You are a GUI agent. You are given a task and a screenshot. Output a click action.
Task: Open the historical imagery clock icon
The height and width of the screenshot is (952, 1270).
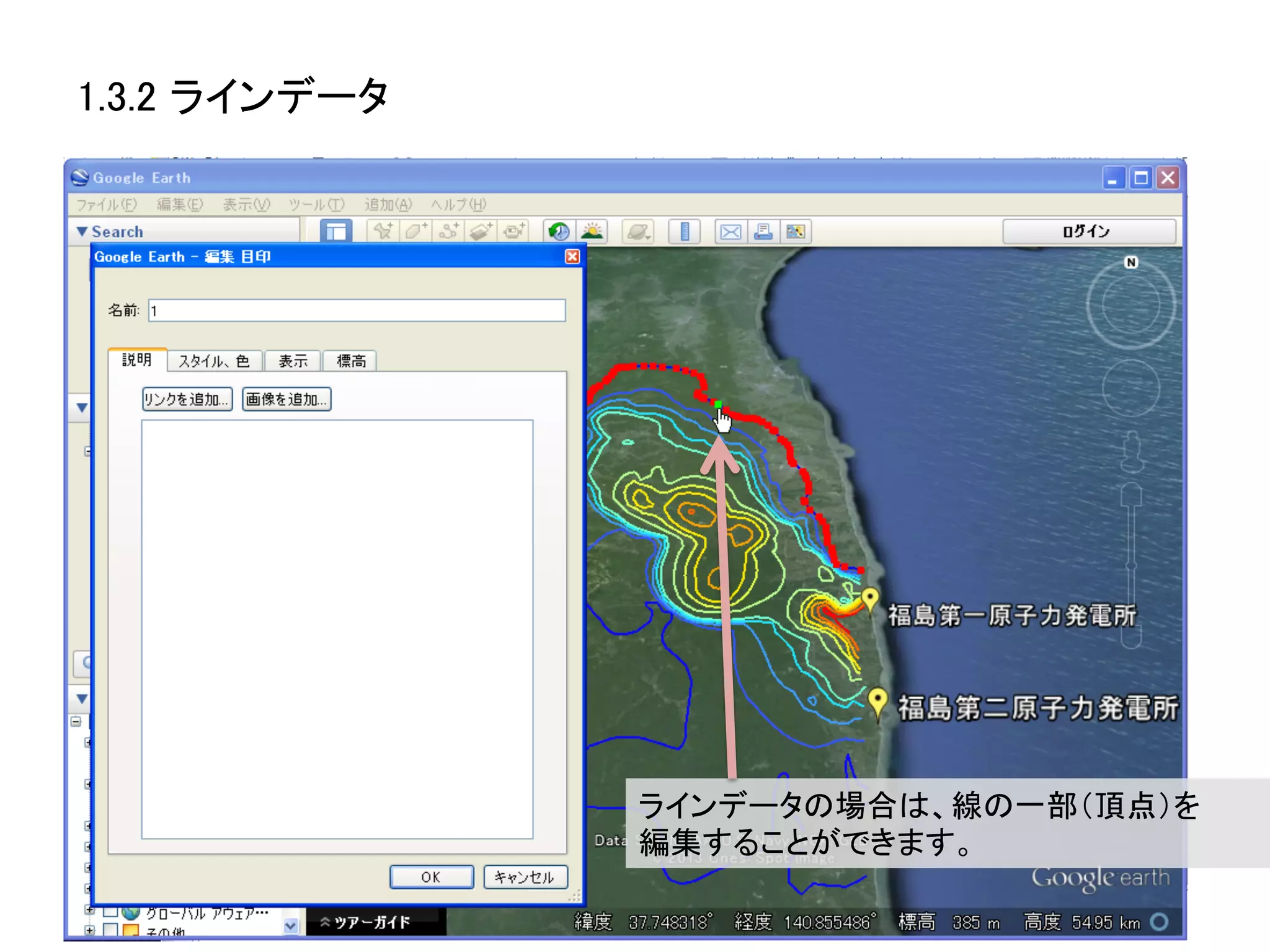pyautogui.click(x=559, y=231)
